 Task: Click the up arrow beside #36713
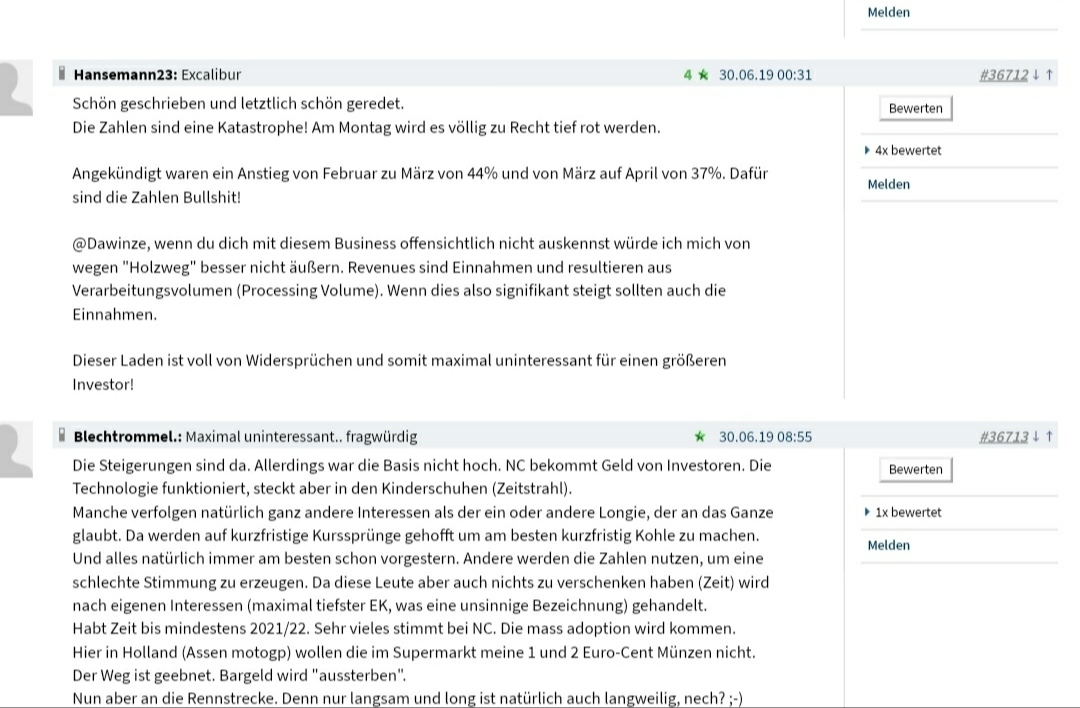coord(1047,436)
